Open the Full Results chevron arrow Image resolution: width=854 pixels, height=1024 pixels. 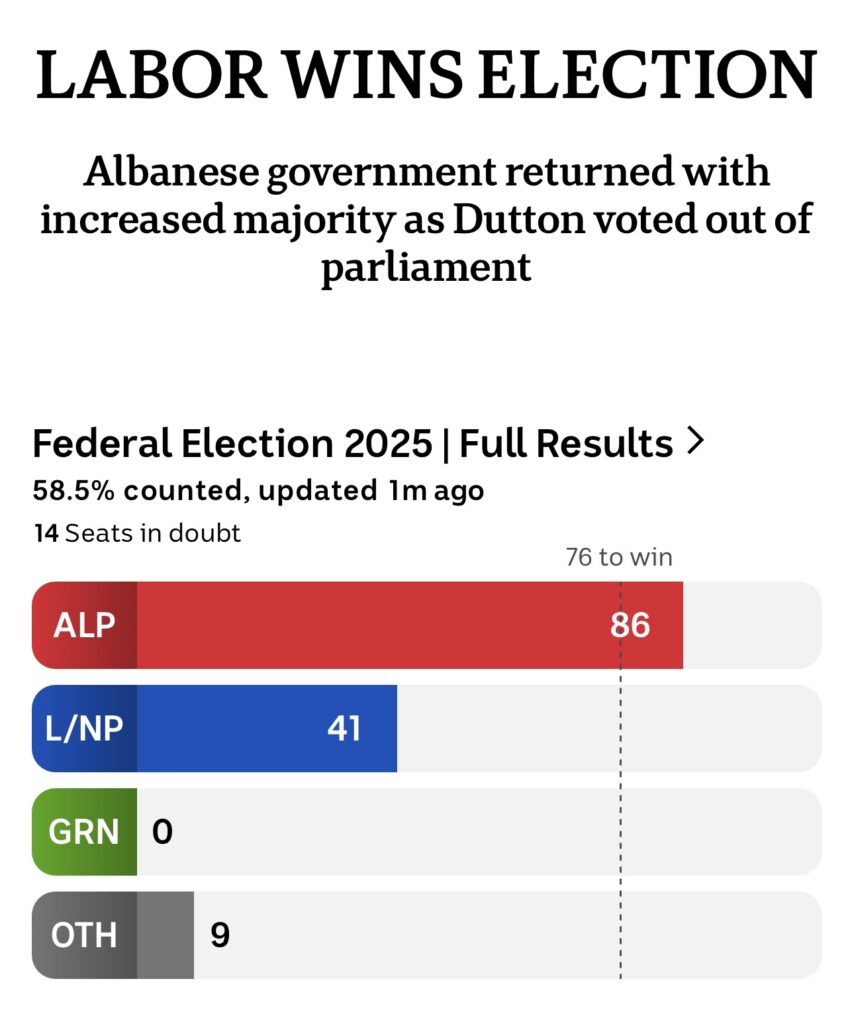coord(696,441)
